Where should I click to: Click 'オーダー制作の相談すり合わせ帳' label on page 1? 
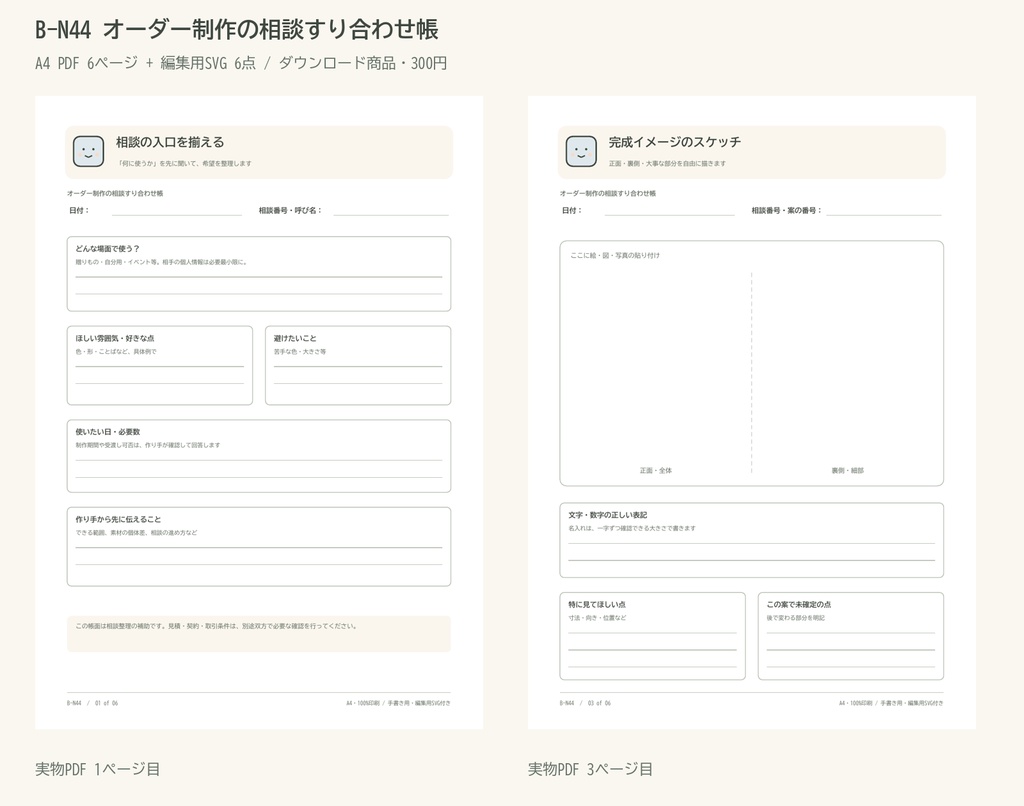pyautogui.click(x=115, y=193)
